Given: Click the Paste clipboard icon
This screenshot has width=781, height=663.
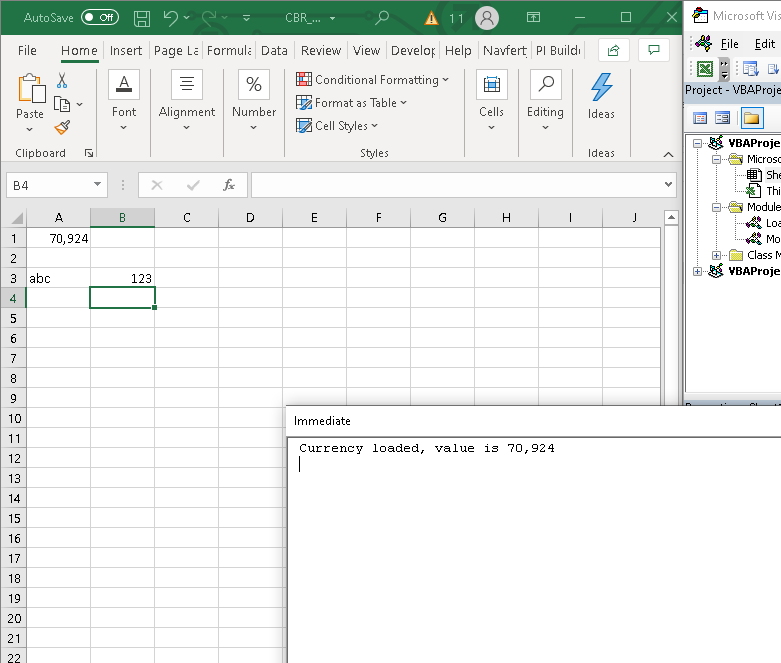Looking at the screenshot, I should pos(31,89).
